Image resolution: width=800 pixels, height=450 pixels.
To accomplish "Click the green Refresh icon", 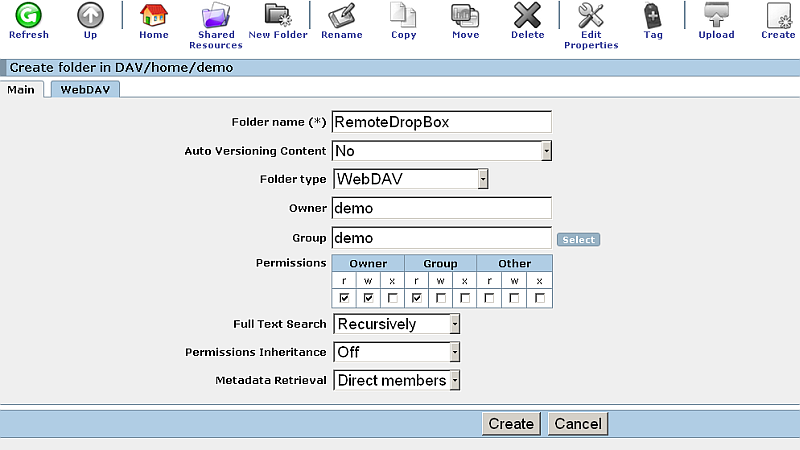I will (x=28, y=15).
